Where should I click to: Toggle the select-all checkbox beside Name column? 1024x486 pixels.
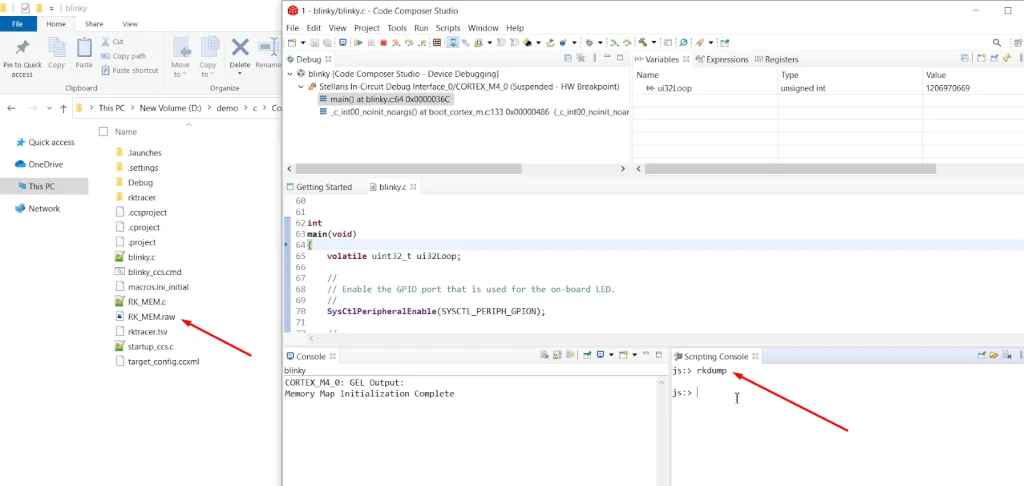coord(103,131)
